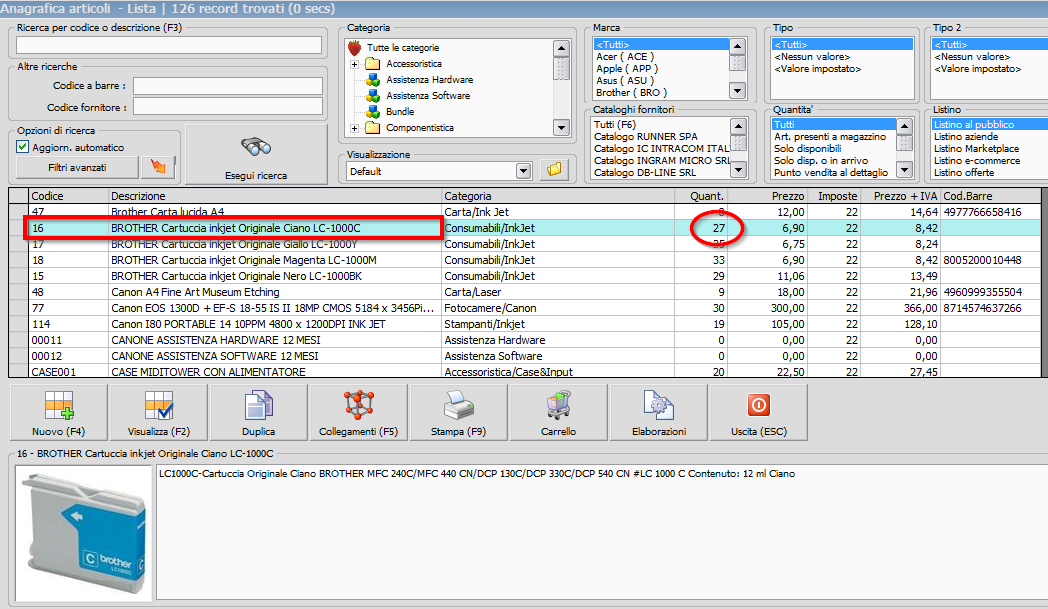The image size is (1048, 609).
Task: Click the Esegui ricerca label
Action: pos(256,176)
